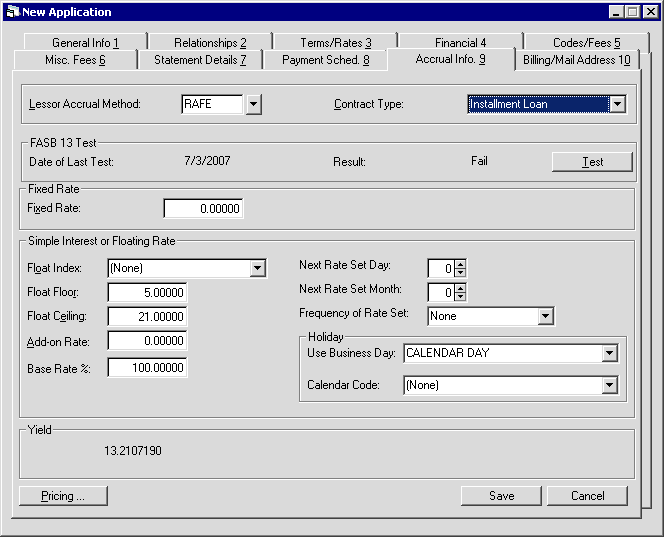The image size is (664, 537).
Task: Expand the Use Business Day dropdown
Action: 609,353
